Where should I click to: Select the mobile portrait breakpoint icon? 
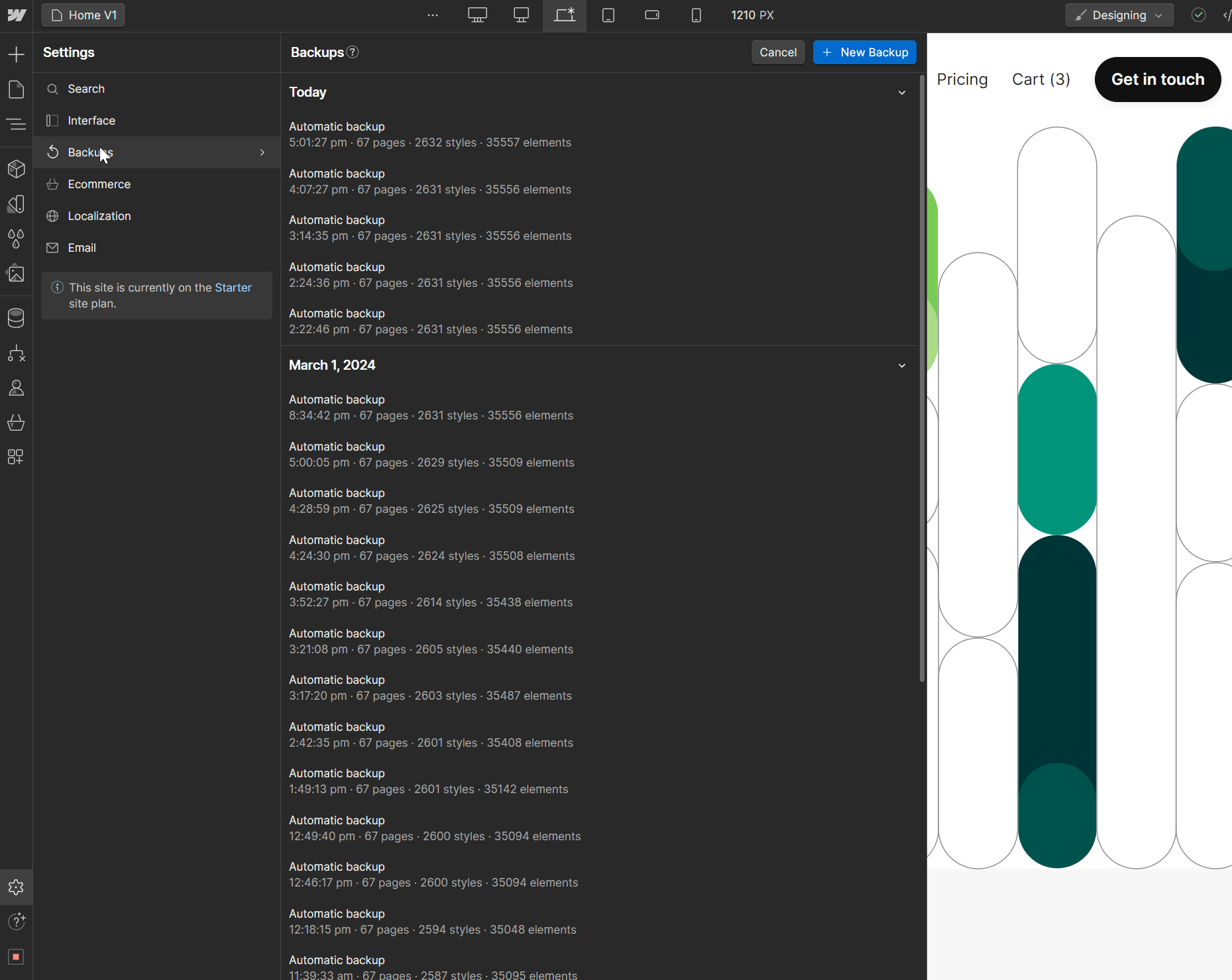click(696, 15)
